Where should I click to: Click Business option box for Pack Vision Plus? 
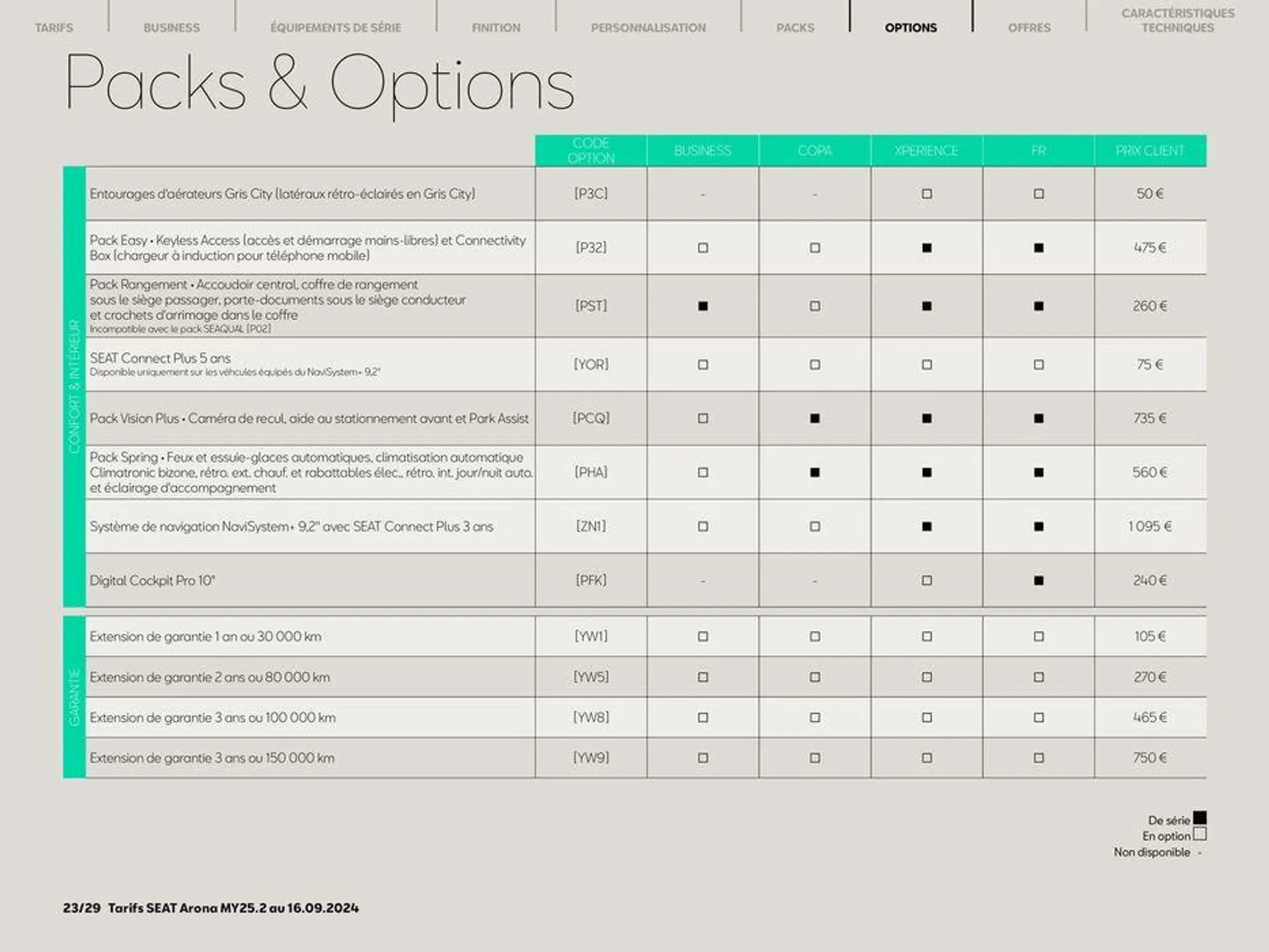703,419
